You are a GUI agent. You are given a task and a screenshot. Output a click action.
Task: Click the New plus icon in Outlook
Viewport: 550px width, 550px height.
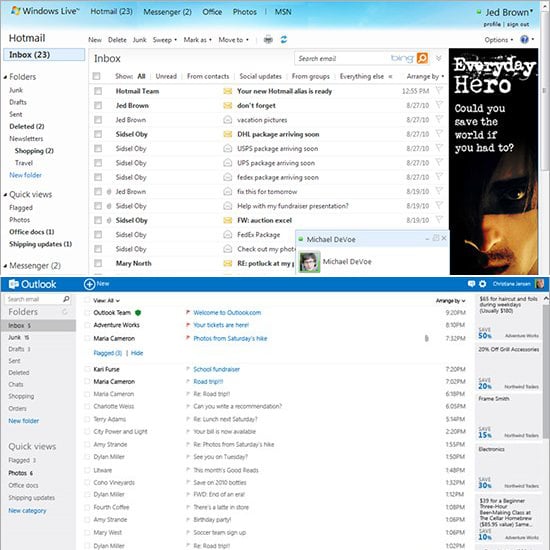click(89, 284)
